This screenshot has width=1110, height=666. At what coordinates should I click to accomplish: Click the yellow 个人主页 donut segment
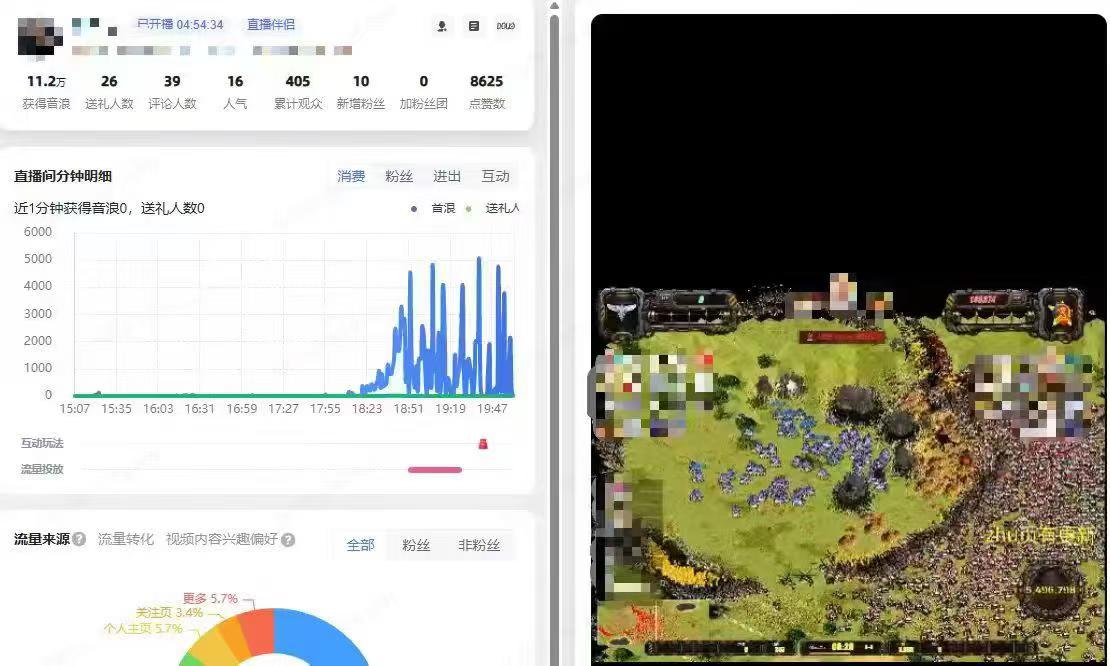(x=210, y=646)
